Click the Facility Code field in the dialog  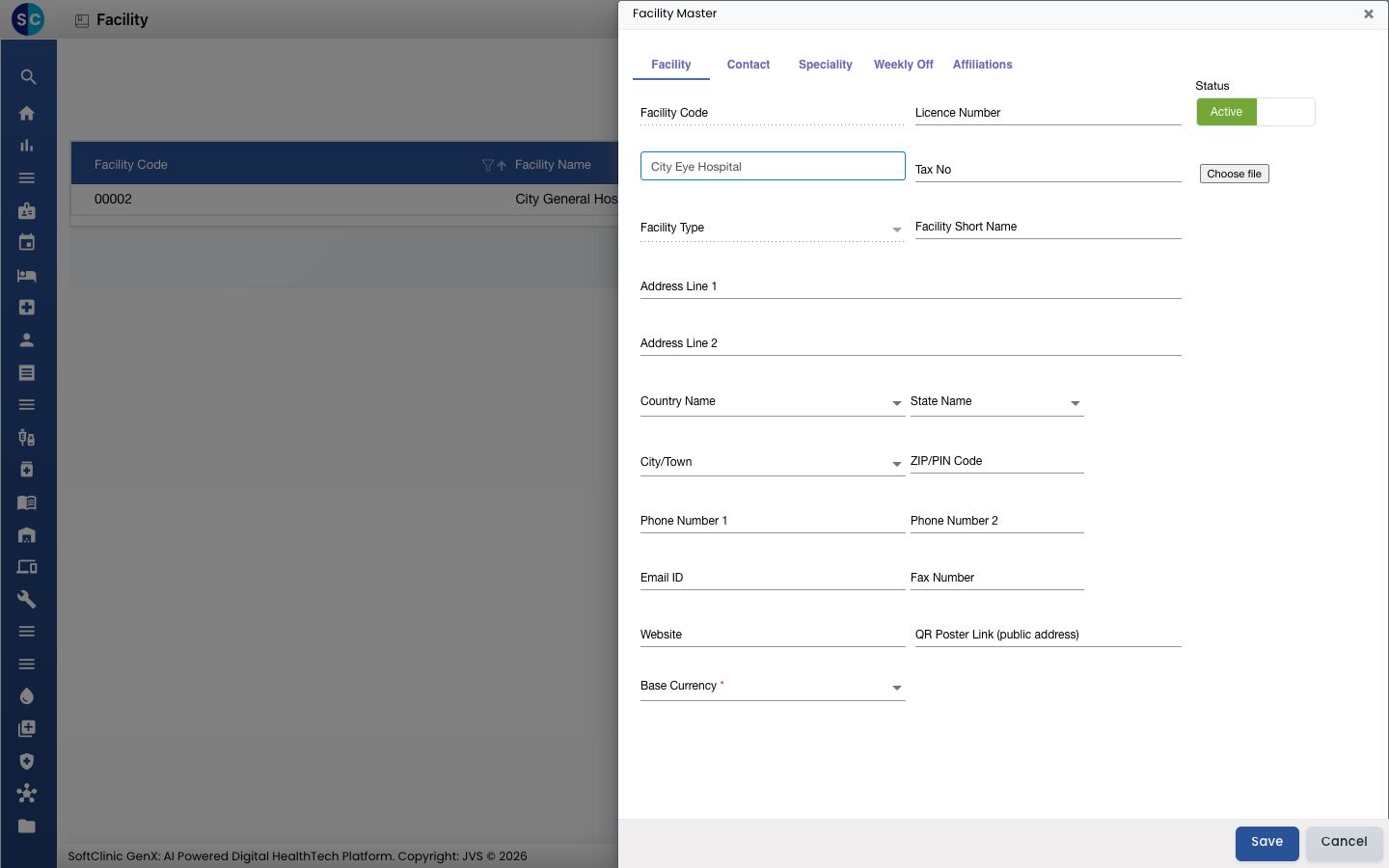tap(773, 113)
